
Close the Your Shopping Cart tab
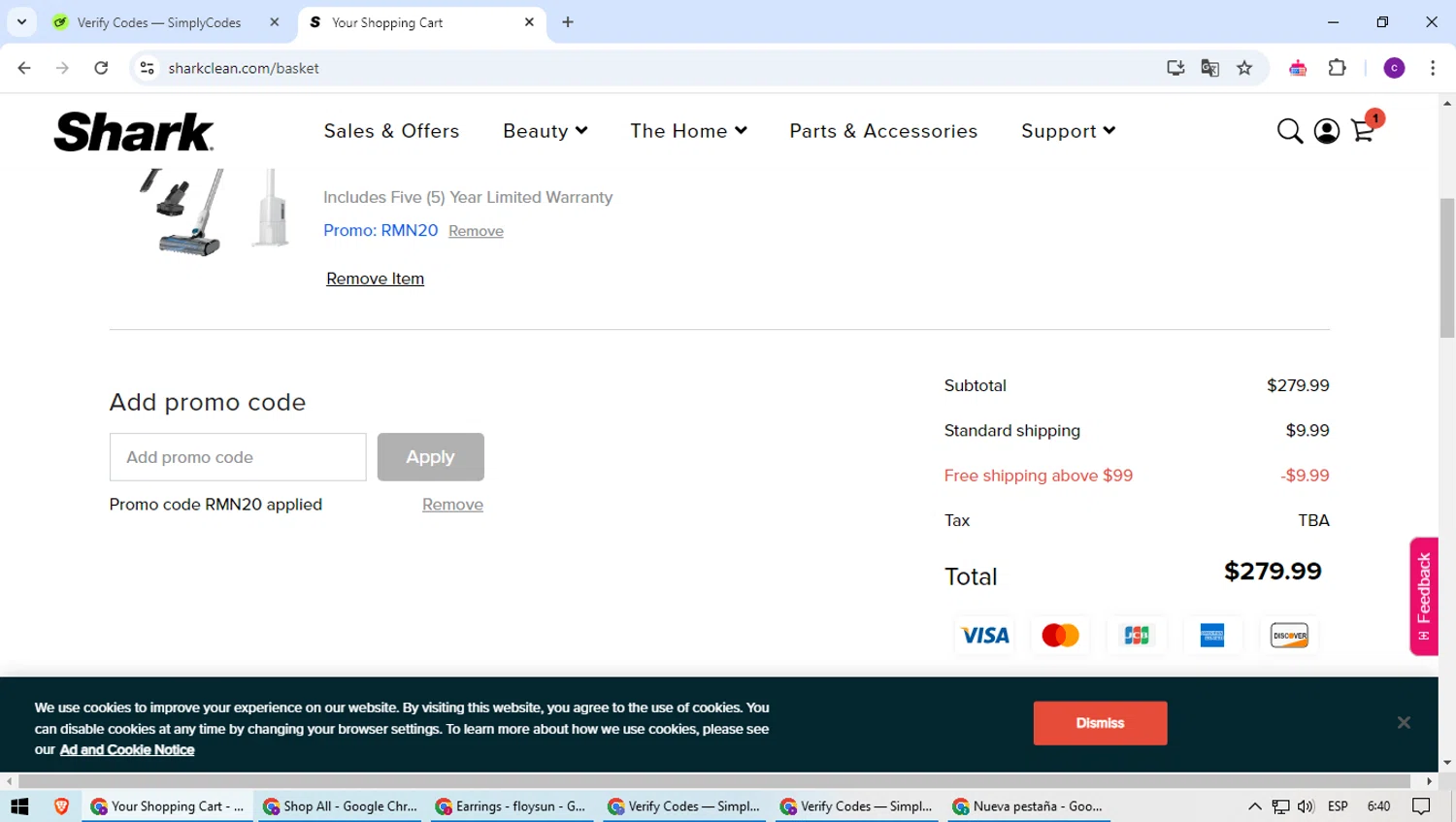529,22
